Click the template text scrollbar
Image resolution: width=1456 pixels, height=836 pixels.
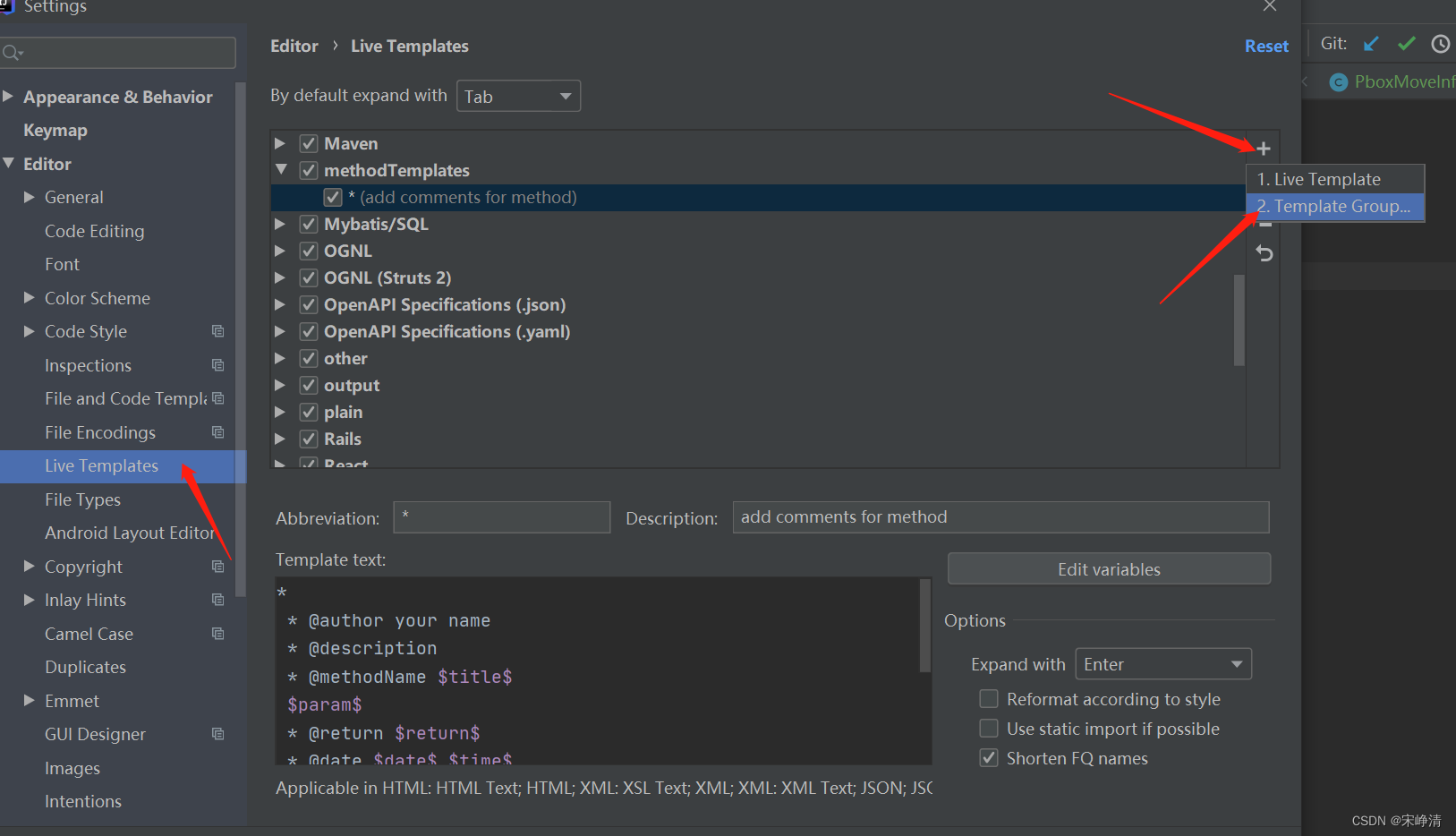click(x=925, y=625)
